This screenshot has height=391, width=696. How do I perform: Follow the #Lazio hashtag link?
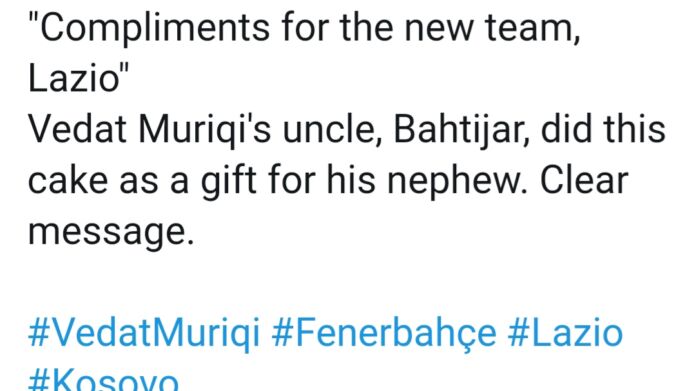(566, 333)
